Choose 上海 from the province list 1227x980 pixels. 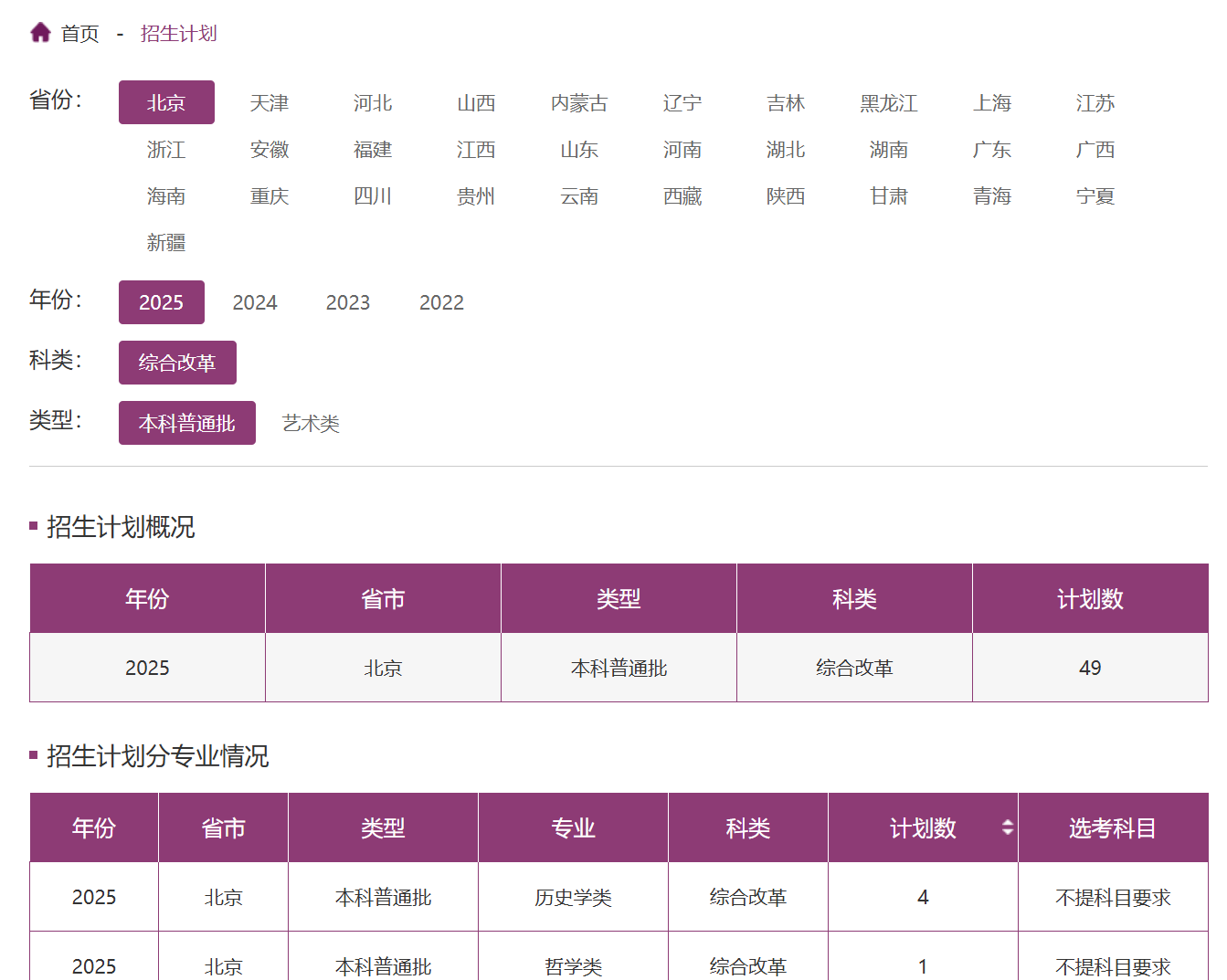coord(991,103)
